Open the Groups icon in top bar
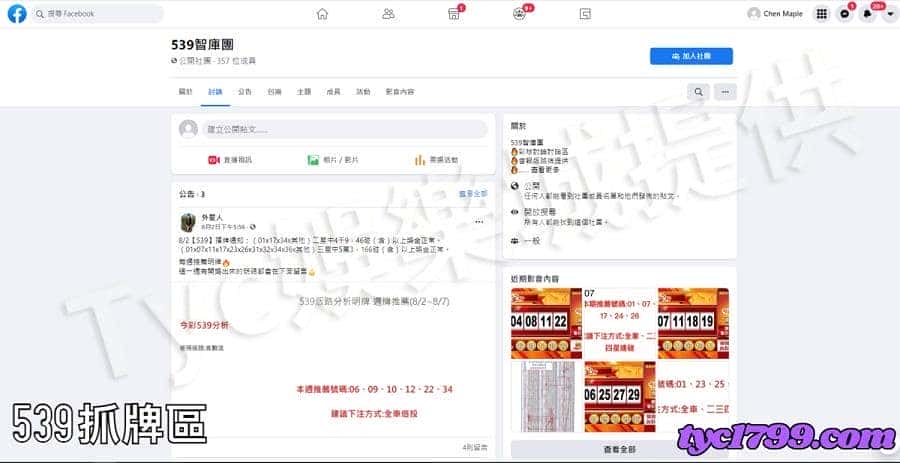Image resolution: width=900 pixels, height=463 pixels. [x=519, y=14]
